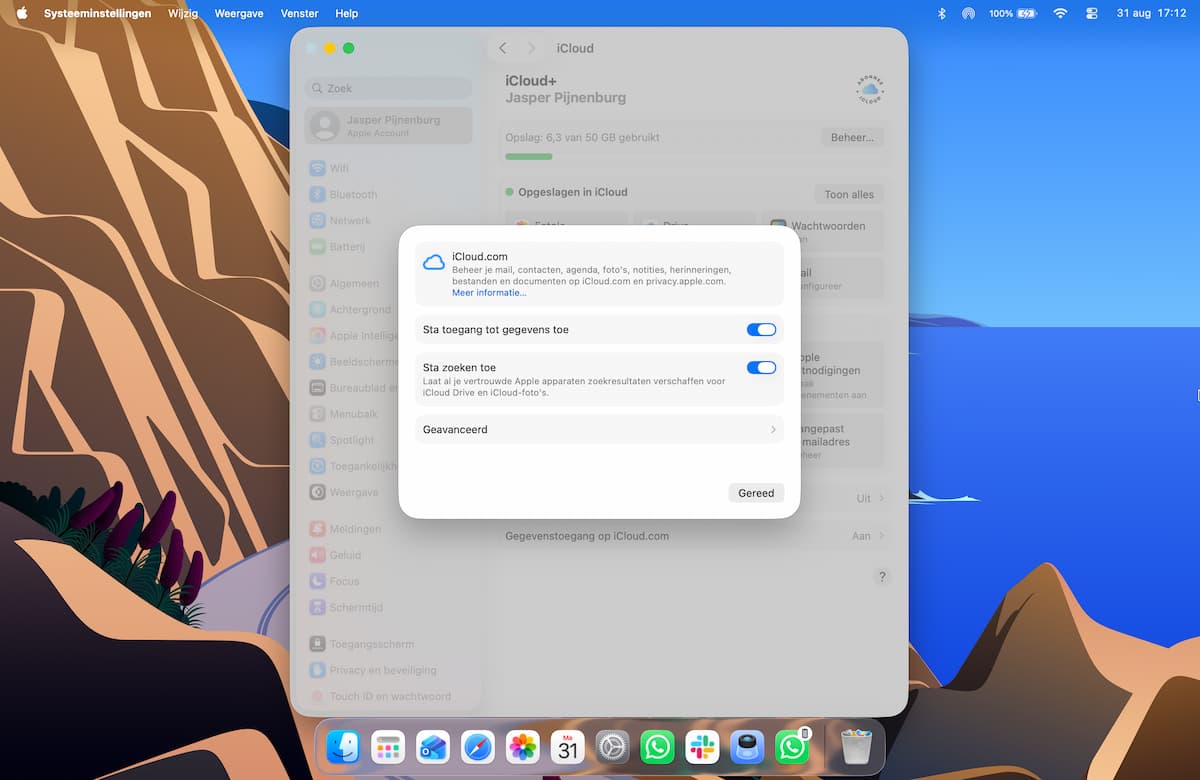The width and height of the screenshot is (1200, 780).
Task: Click the AirPlay hotspot icon in menu bar
Action: tap(968, 14)
